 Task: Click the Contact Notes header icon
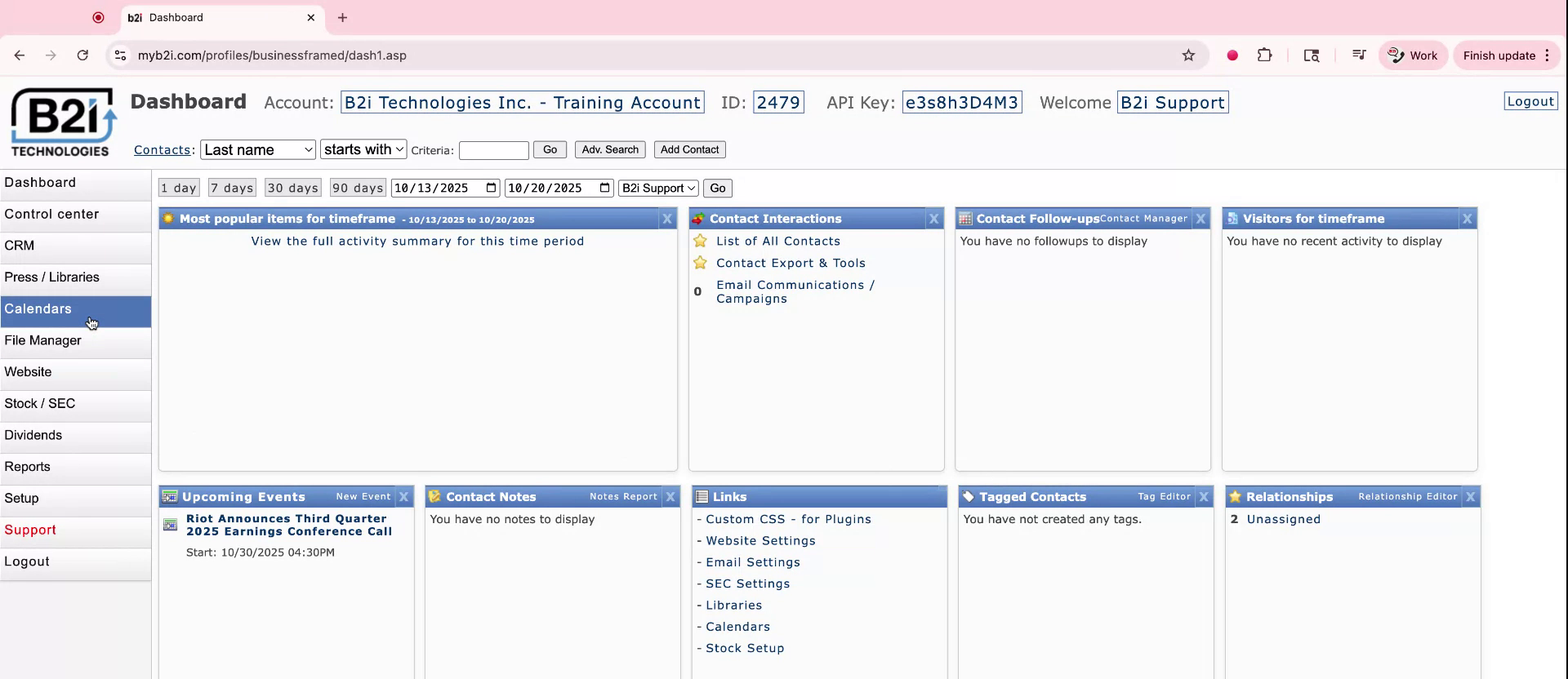(434, 496)
